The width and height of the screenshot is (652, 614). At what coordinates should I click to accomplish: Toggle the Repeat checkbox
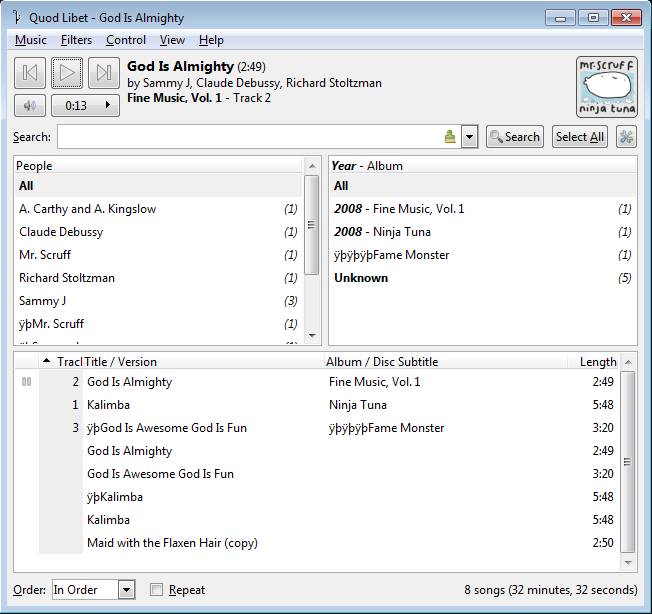(156, 589)
